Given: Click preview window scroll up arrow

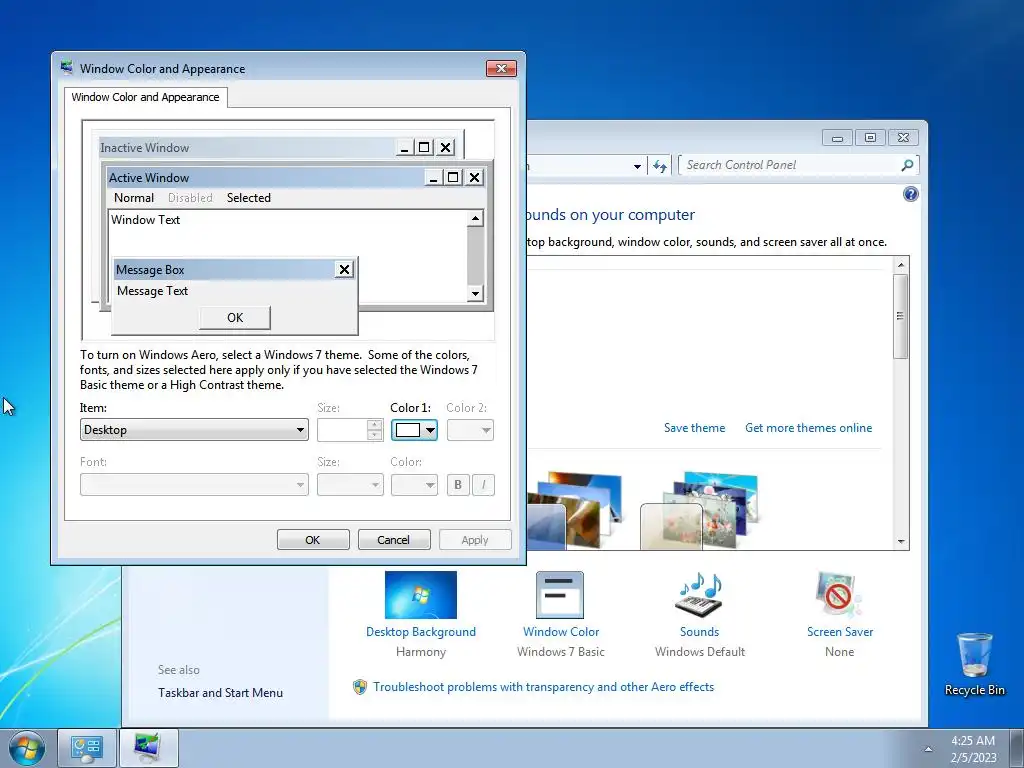Looking at the screenshot, I should coord(475,218).
